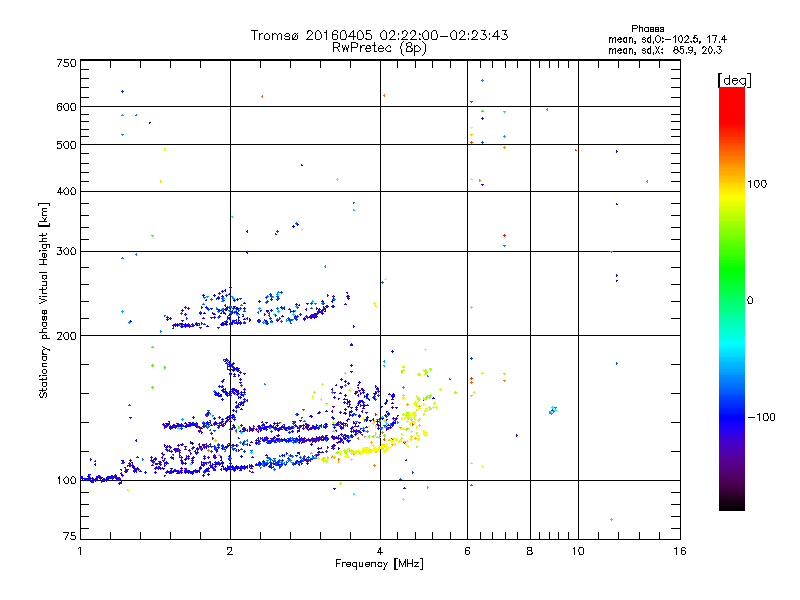
Task: Click the x-axis tick label '10'
Action: point(578,551)
